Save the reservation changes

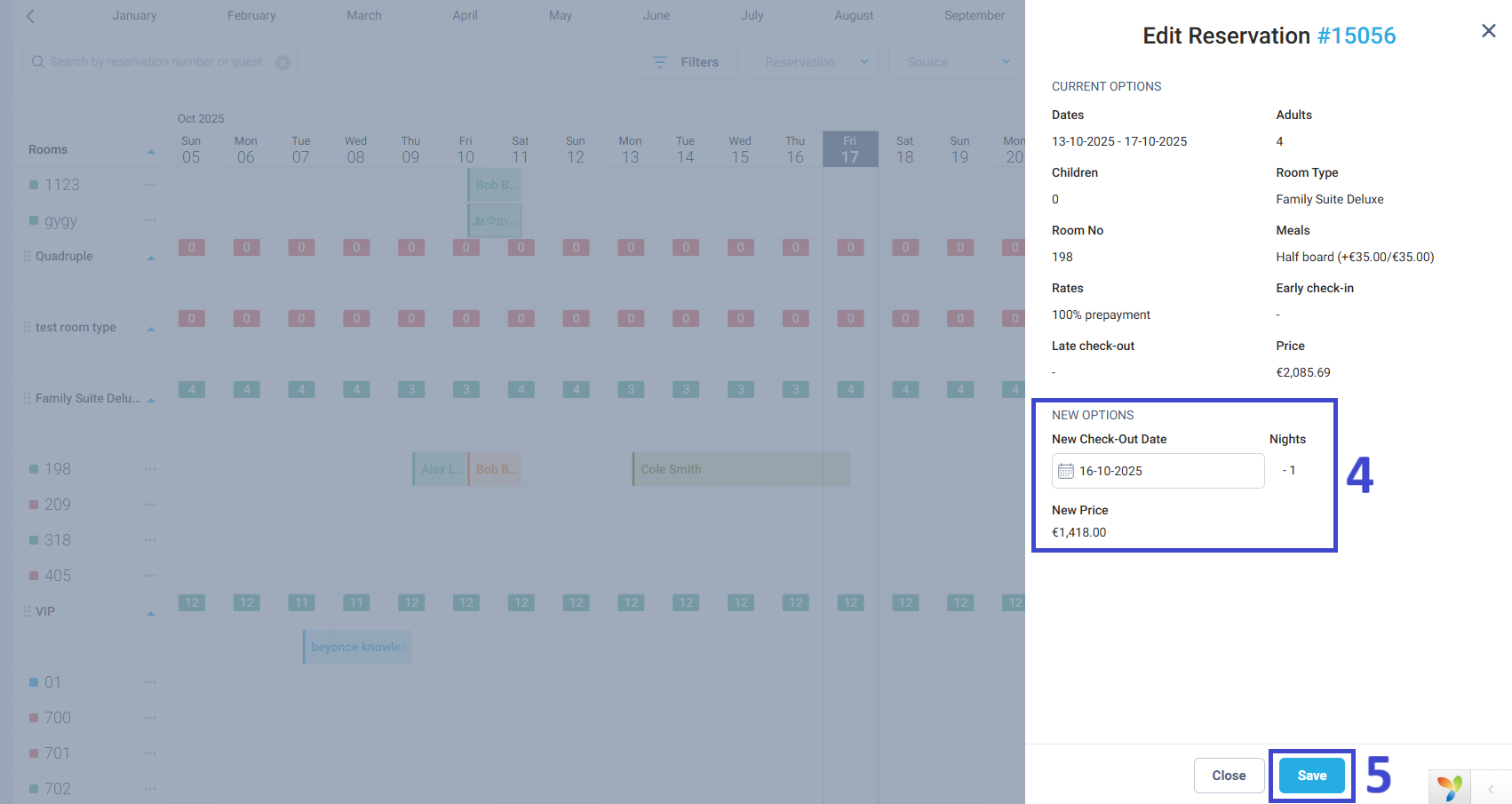click(x=1311, y=776)
